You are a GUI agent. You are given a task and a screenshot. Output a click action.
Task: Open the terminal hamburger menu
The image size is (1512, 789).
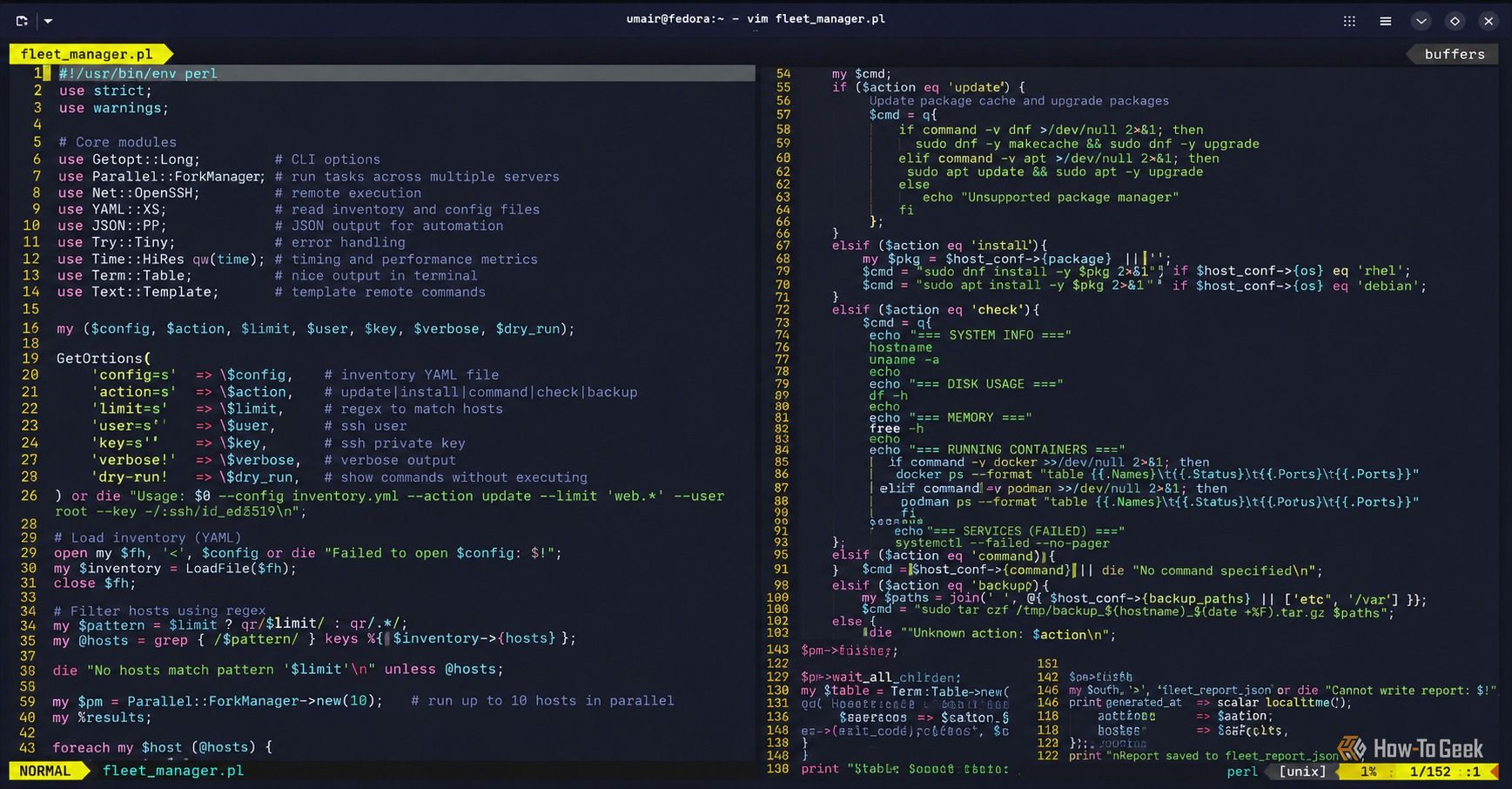tap(1386, 21)
